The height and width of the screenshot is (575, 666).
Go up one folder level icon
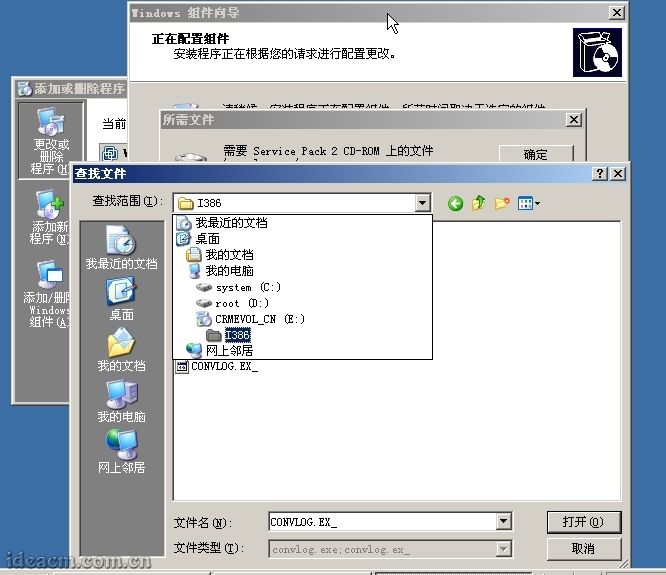479,203
